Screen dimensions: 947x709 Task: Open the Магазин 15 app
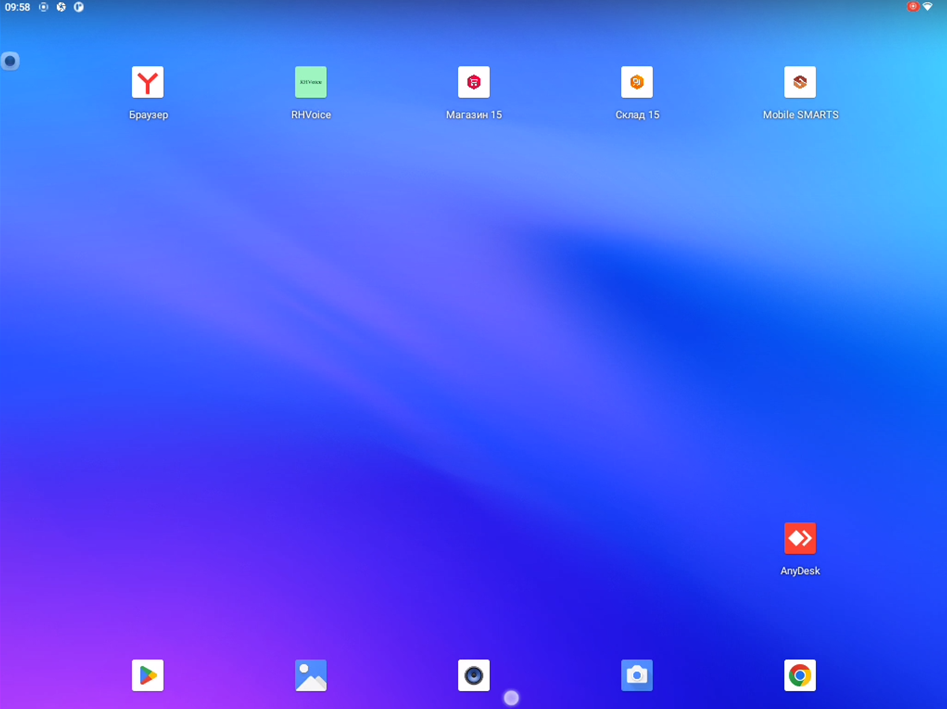click(x=474, y=83)
